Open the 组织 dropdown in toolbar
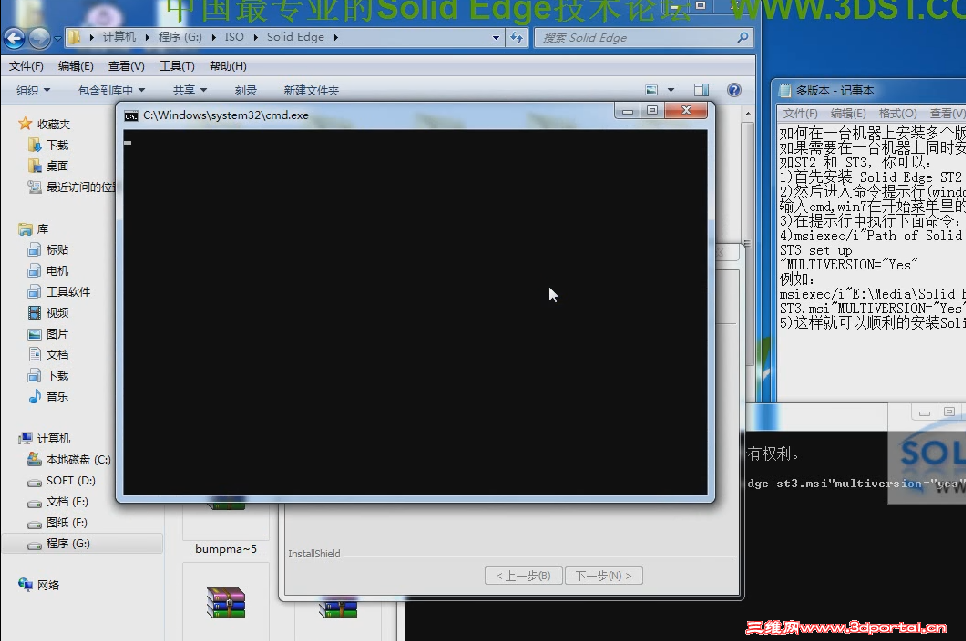The height and width of the screenshot is (641, 966). point(33,90)
